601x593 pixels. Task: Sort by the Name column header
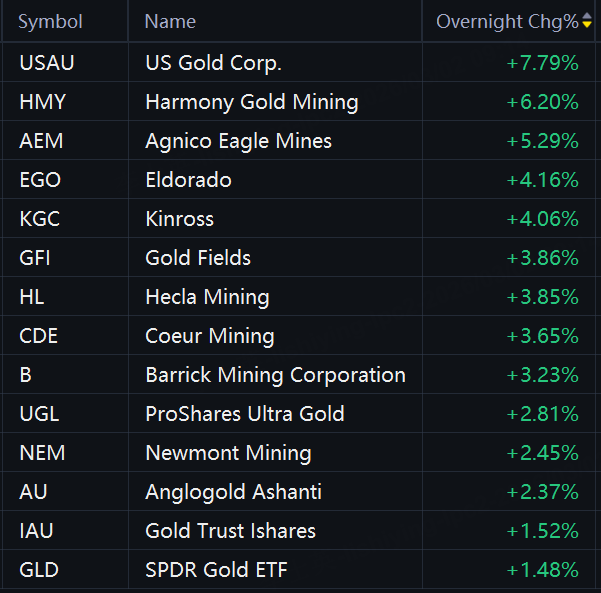(170, 22)
